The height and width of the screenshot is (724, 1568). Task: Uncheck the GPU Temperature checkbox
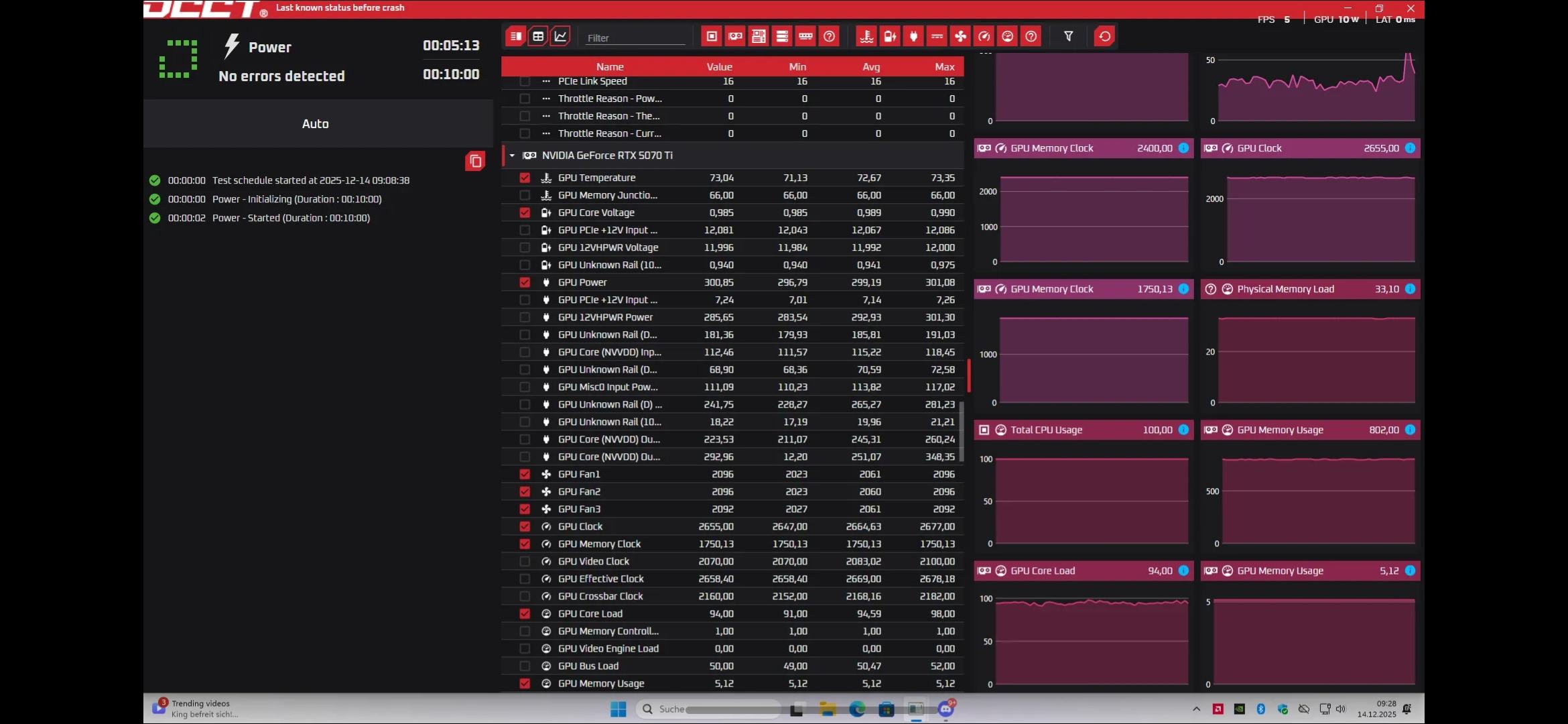(525, 178)
